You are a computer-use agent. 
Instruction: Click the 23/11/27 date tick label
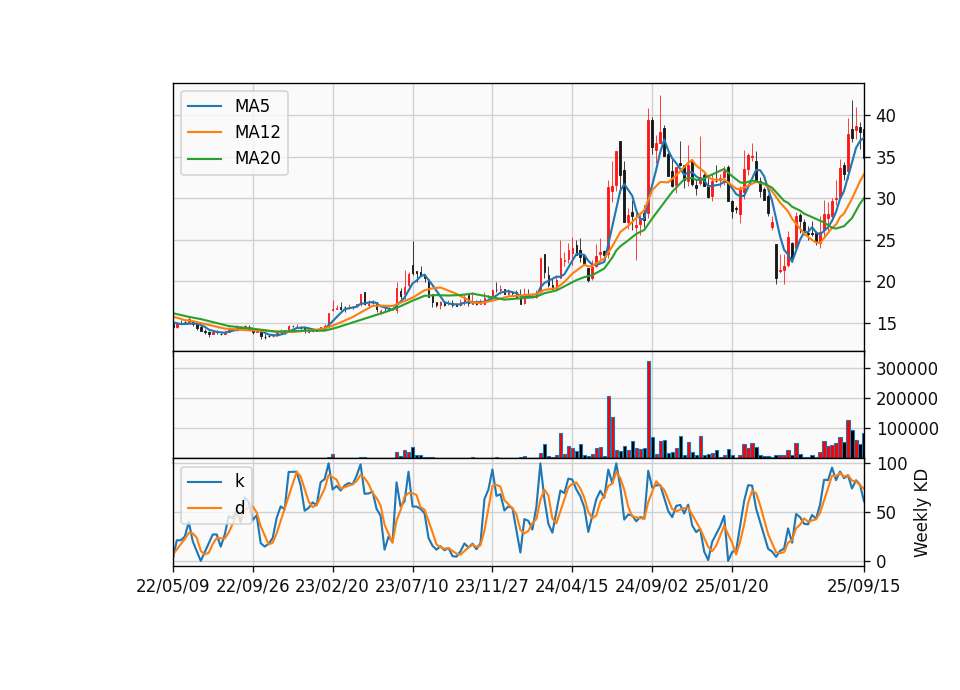coord(492,586)
